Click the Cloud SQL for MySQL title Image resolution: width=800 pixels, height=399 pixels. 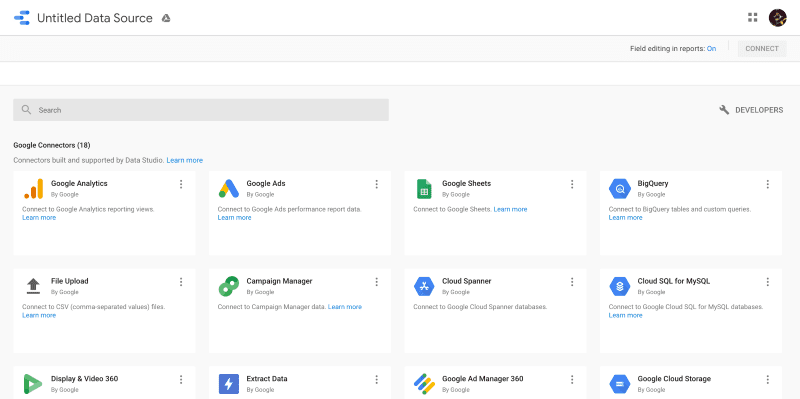tap(673, 281)
